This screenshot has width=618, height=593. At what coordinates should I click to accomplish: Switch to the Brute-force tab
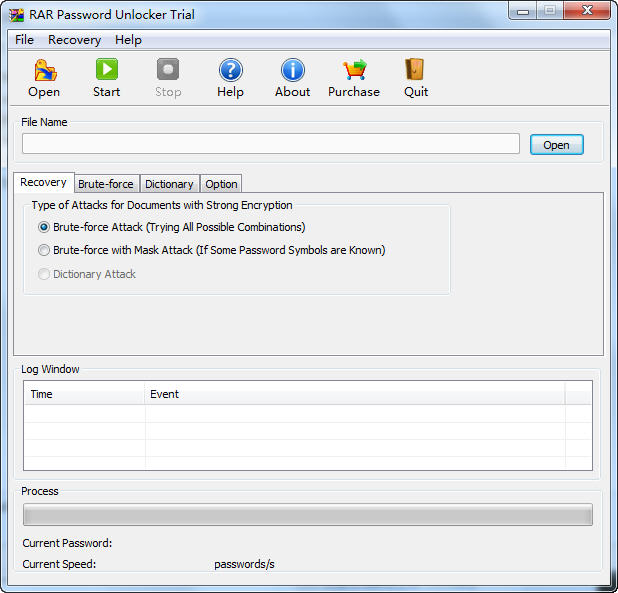pos(106,184)
